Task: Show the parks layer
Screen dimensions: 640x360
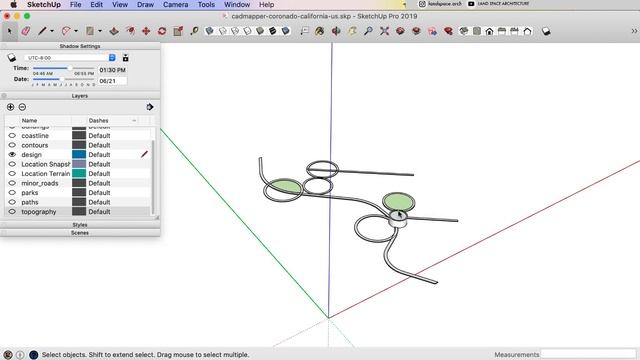Action: pyautogui.click(x=12, y=193)
